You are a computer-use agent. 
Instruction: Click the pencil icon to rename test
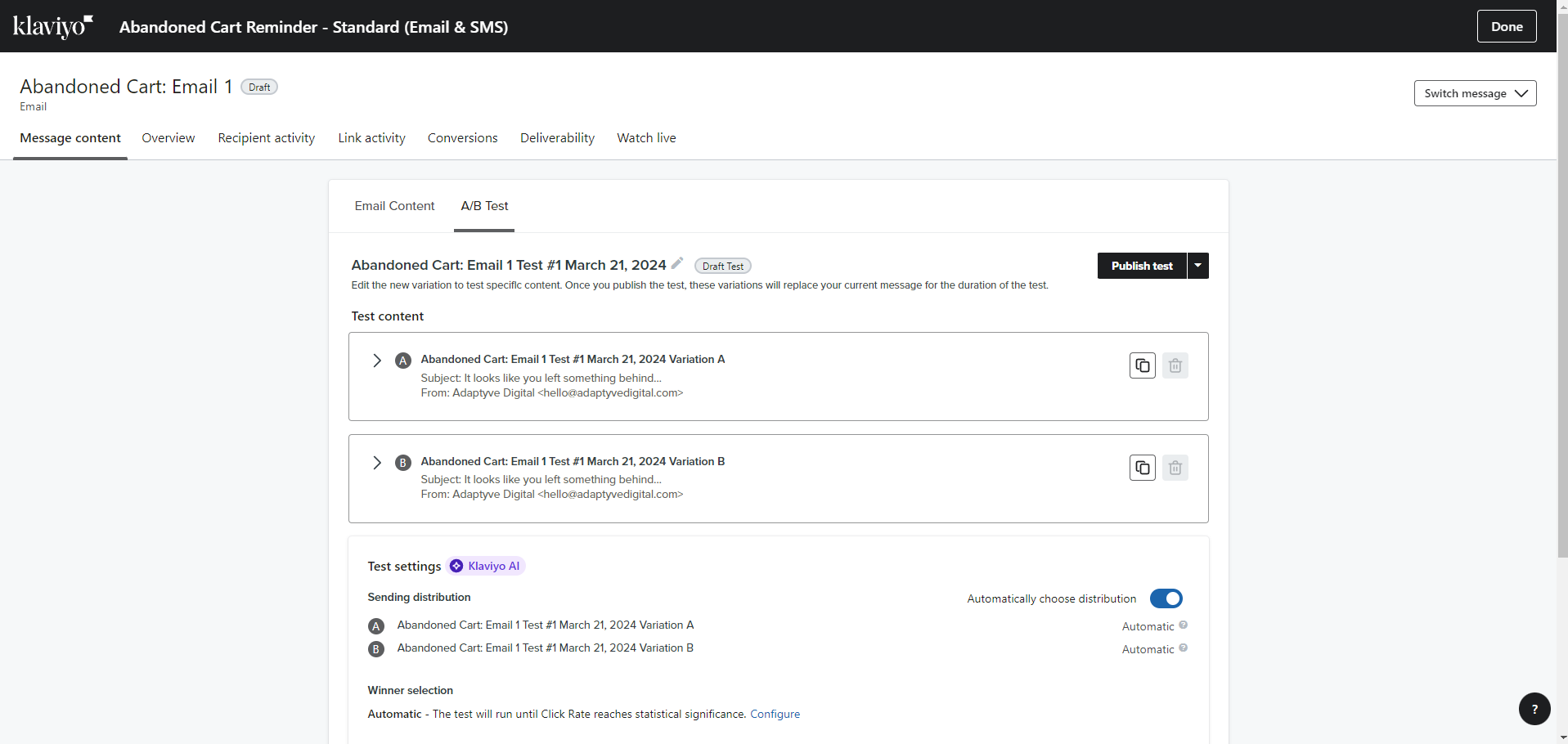[x=676, y=263]
